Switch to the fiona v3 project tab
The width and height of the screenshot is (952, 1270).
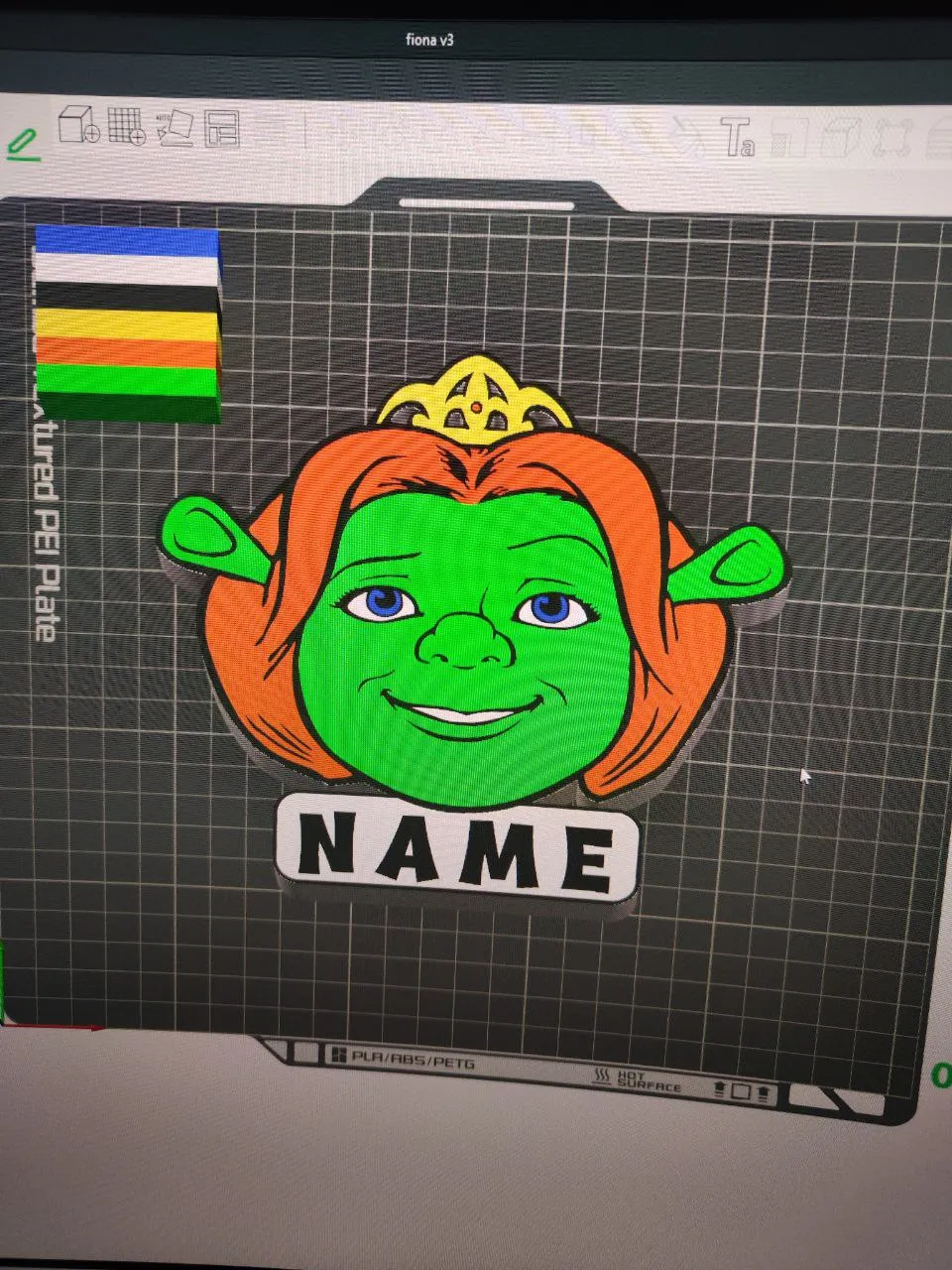(x=429, y=40)
